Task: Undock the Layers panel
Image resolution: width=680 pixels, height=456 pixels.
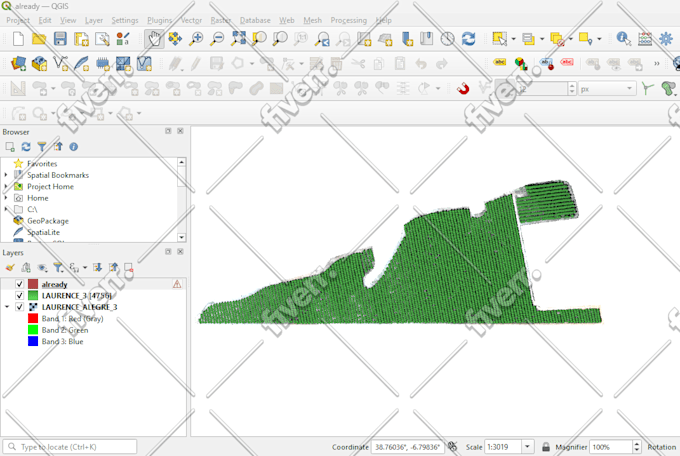Action: (168, 252)
